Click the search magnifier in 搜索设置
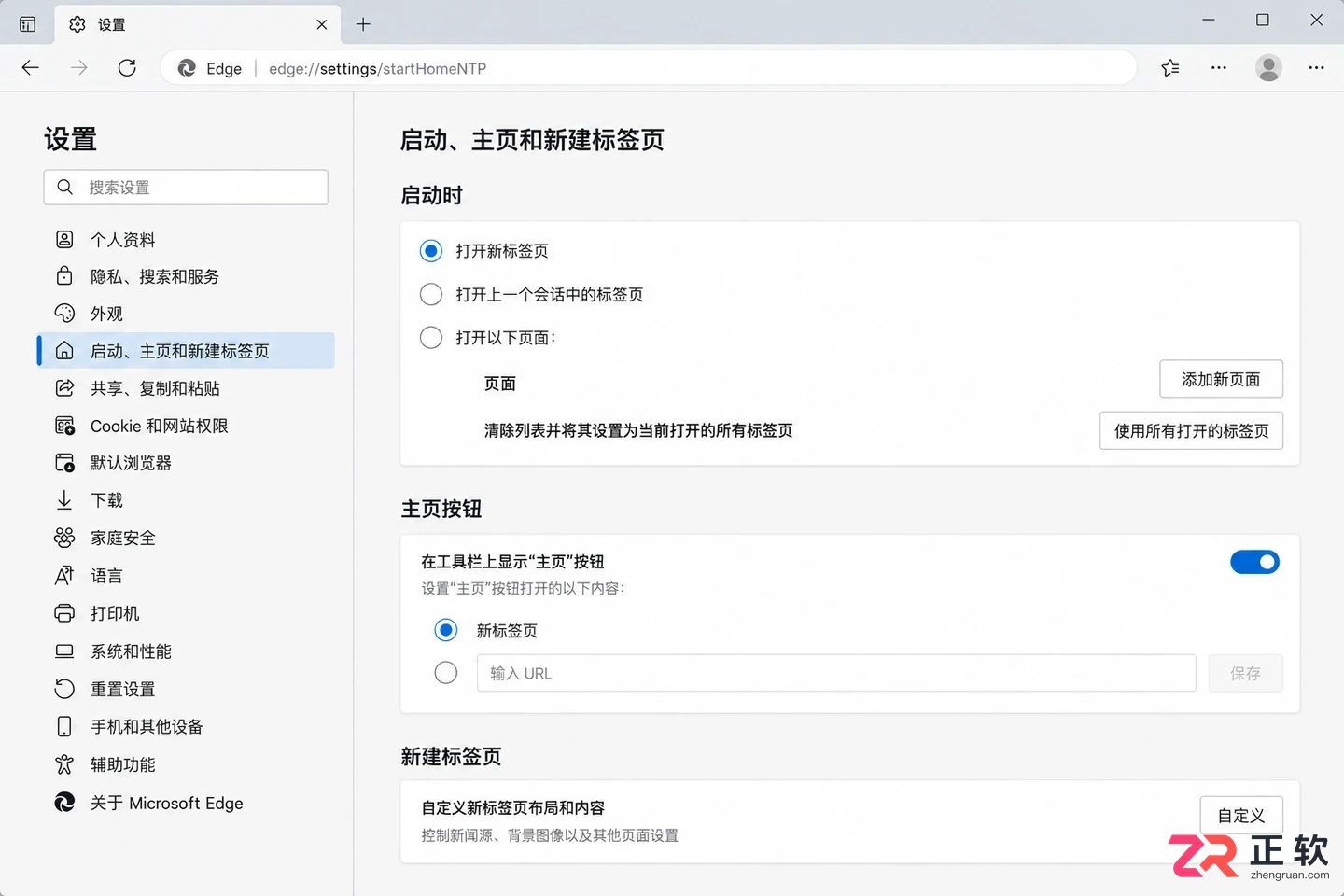The height and width of the screenshot is (896, 1344). (x=64, y=187)
